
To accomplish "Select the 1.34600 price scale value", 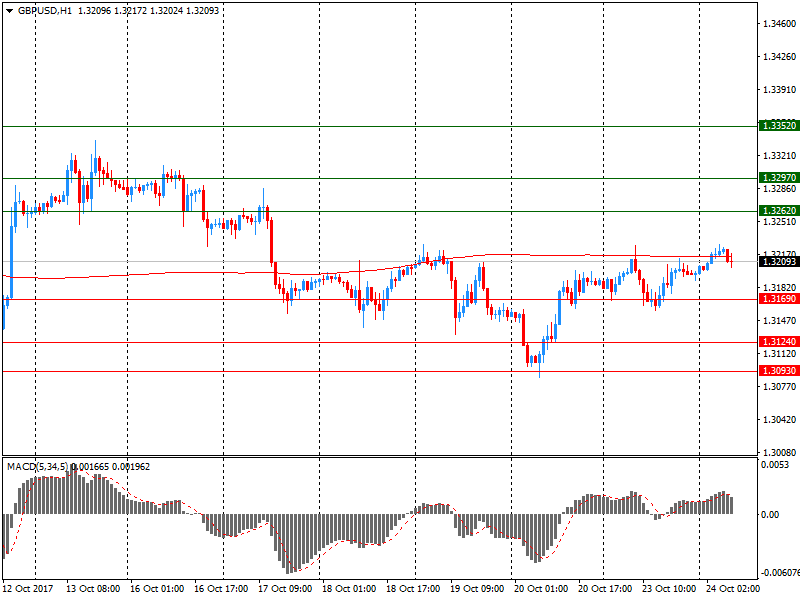I will click(x=779, y=23).
